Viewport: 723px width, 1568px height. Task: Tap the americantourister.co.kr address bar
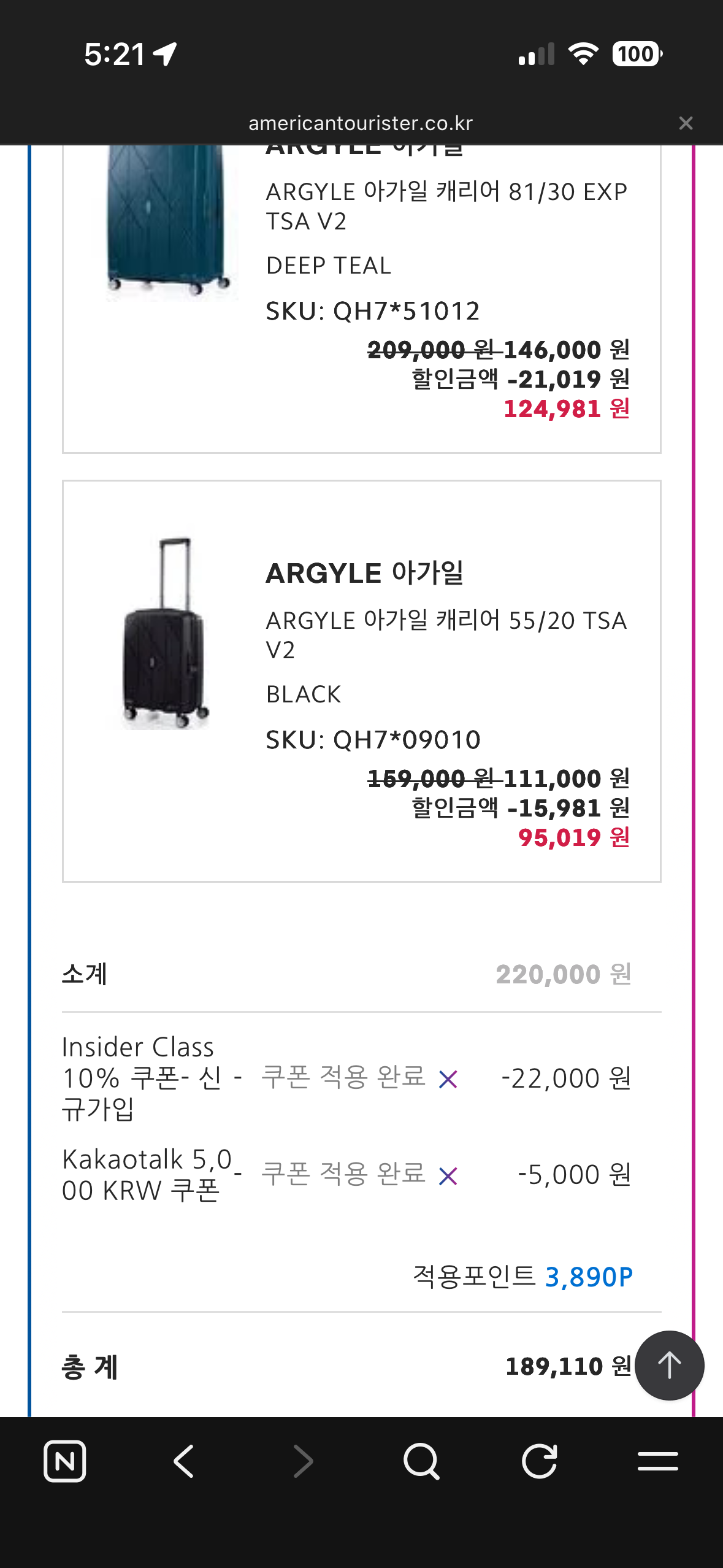click(361, 123)
